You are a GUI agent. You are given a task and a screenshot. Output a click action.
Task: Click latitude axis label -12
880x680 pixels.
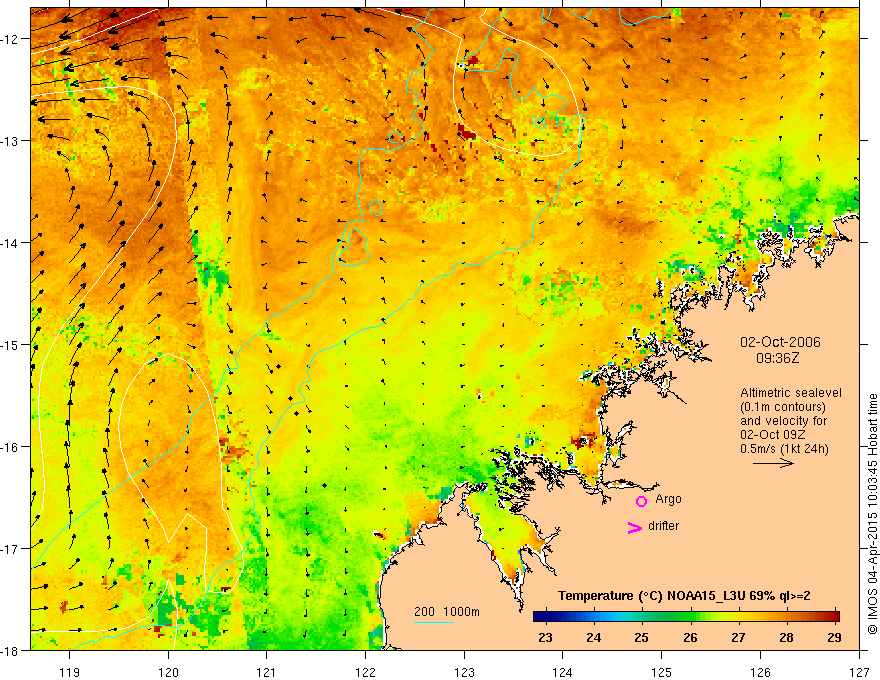[x=11, y=39]
